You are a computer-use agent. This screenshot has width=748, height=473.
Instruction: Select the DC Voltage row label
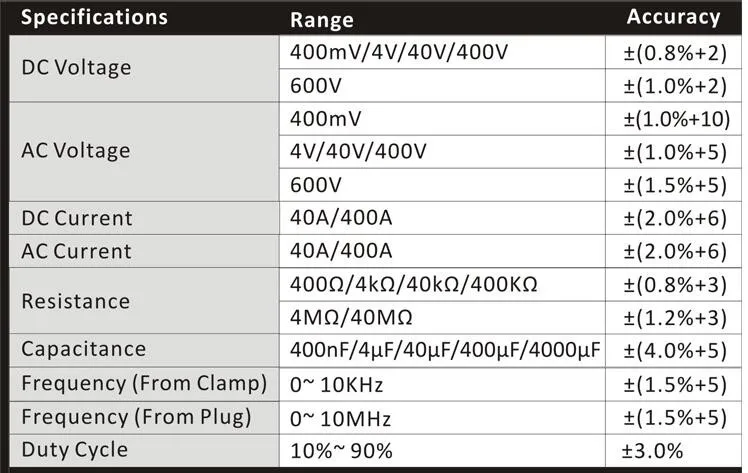click(76, 68)
